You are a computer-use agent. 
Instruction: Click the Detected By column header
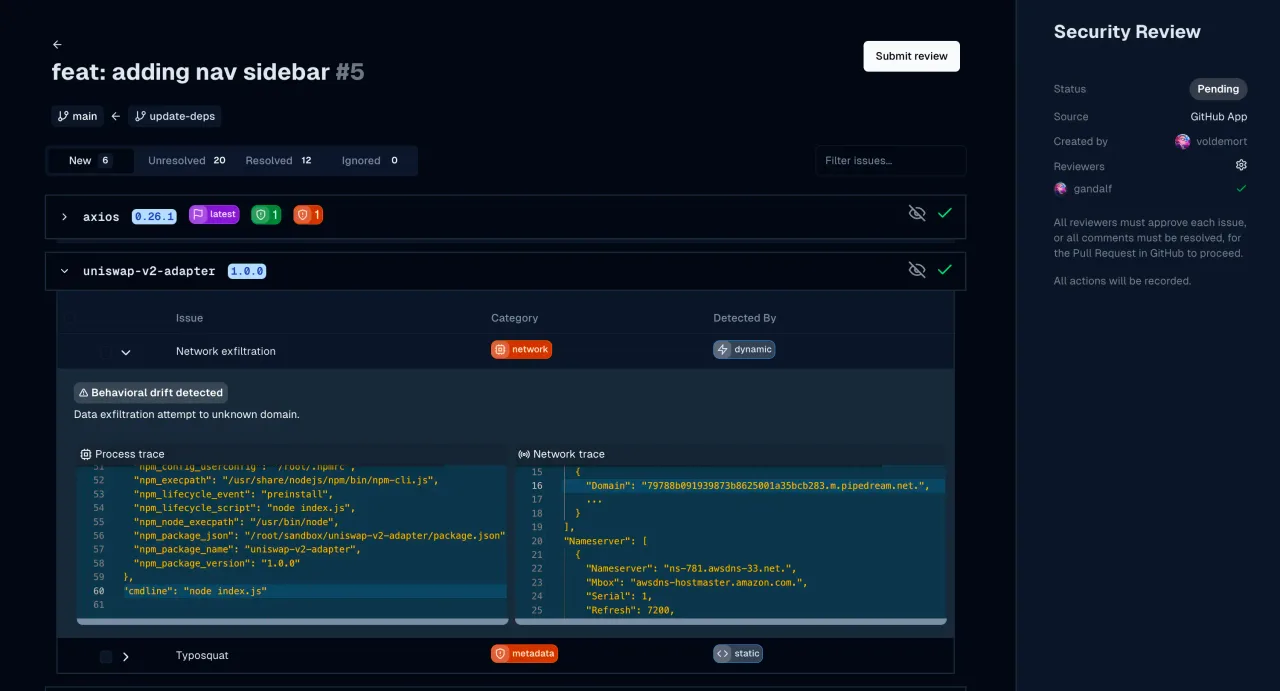coord(744,318)
